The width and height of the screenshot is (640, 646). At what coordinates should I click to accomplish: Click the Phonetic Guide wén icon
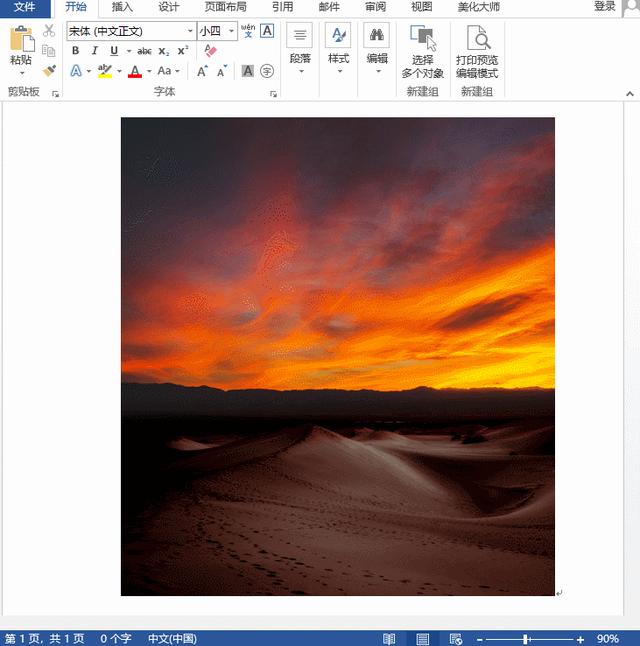click(248, 30)
